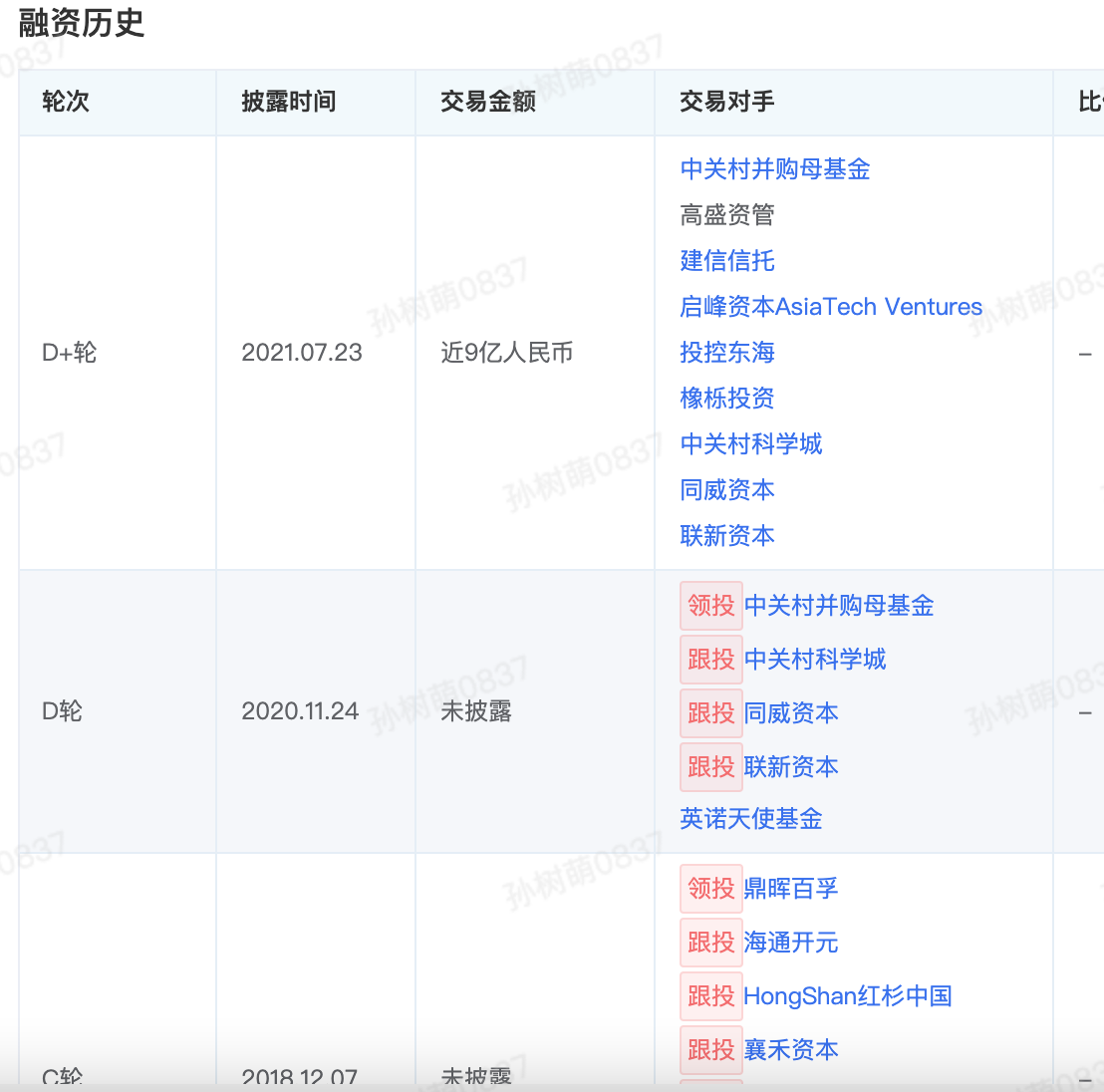Viewport: 1104px width, 1092px height.
Task: Open 中关村科学城 link in D+轮 row
Action: pyautogui.click(x=750, y=443)
